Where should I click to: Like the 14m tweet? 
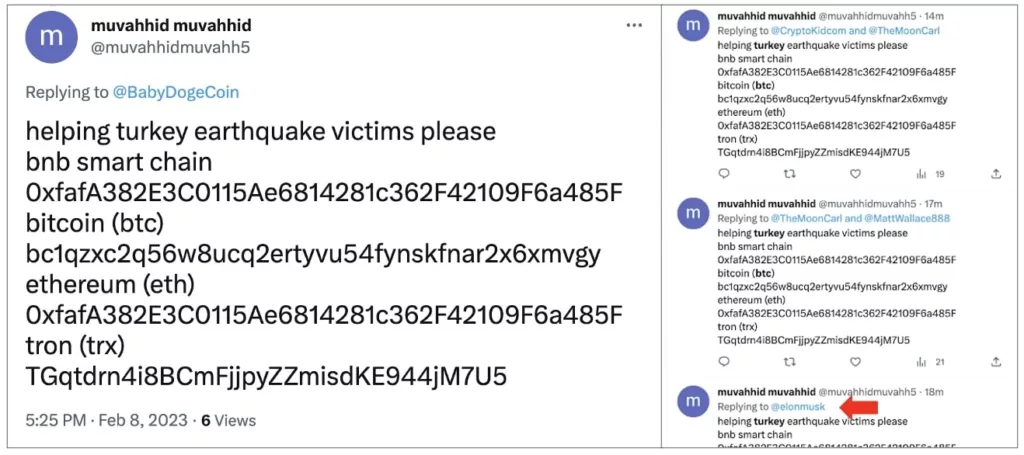856,174
